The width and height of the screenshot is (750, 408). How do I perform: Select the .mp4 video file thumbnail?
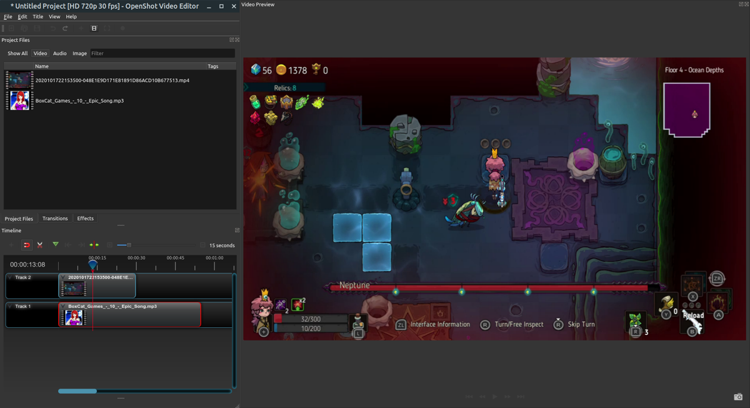pyautogui.click(x=20, y=80)
